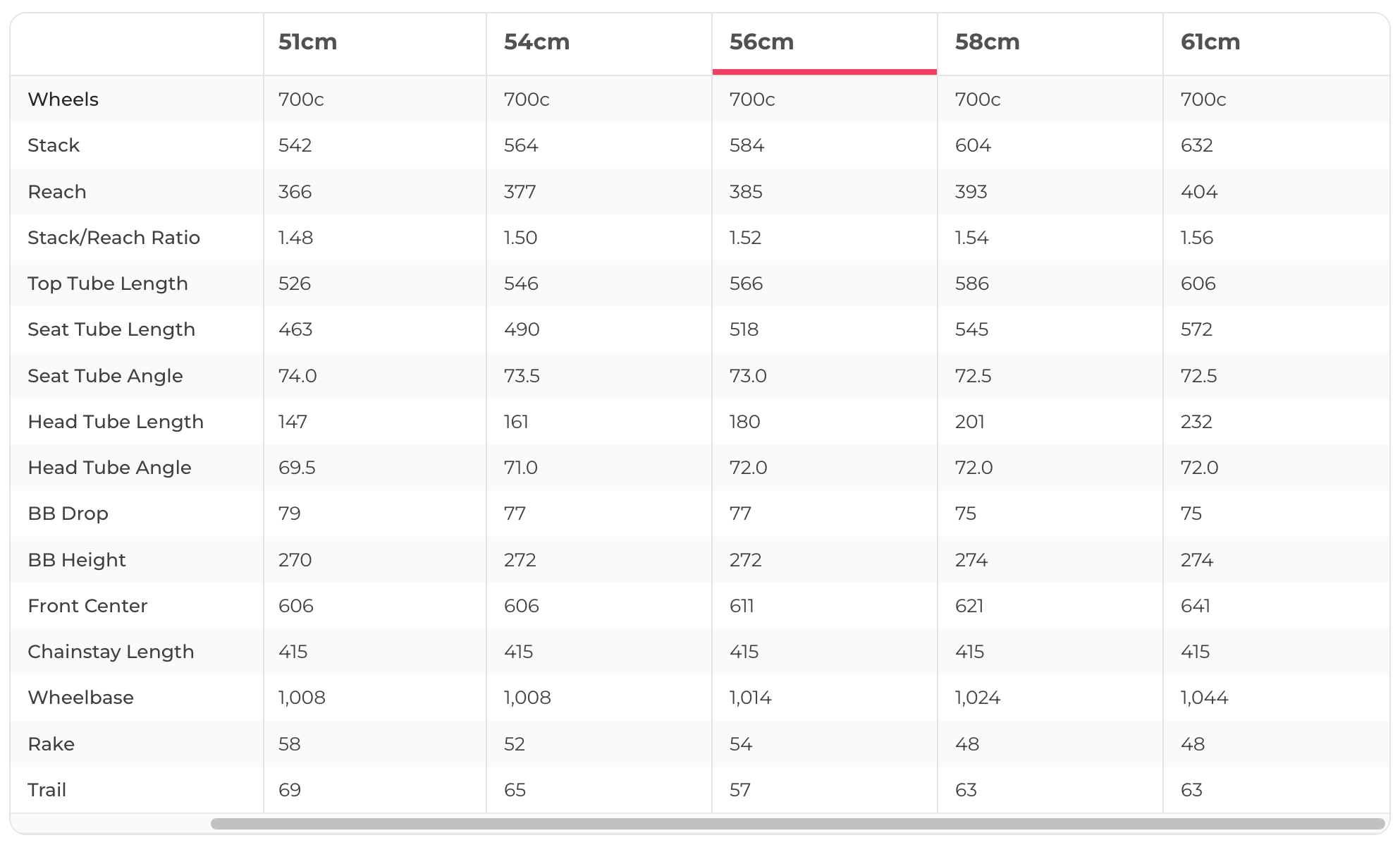
Task: Click the 51cm Head Tube Angle 69.5
Action: pos(297,468)
